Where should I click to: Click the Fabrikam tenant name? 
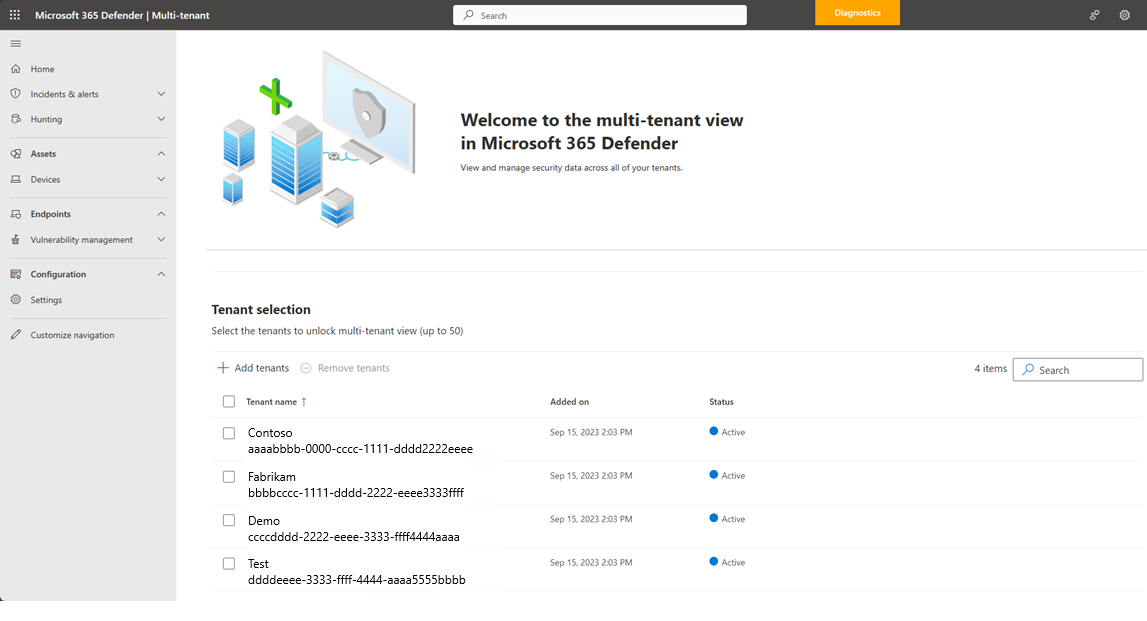pyautogui.click(x=272, y=477)
